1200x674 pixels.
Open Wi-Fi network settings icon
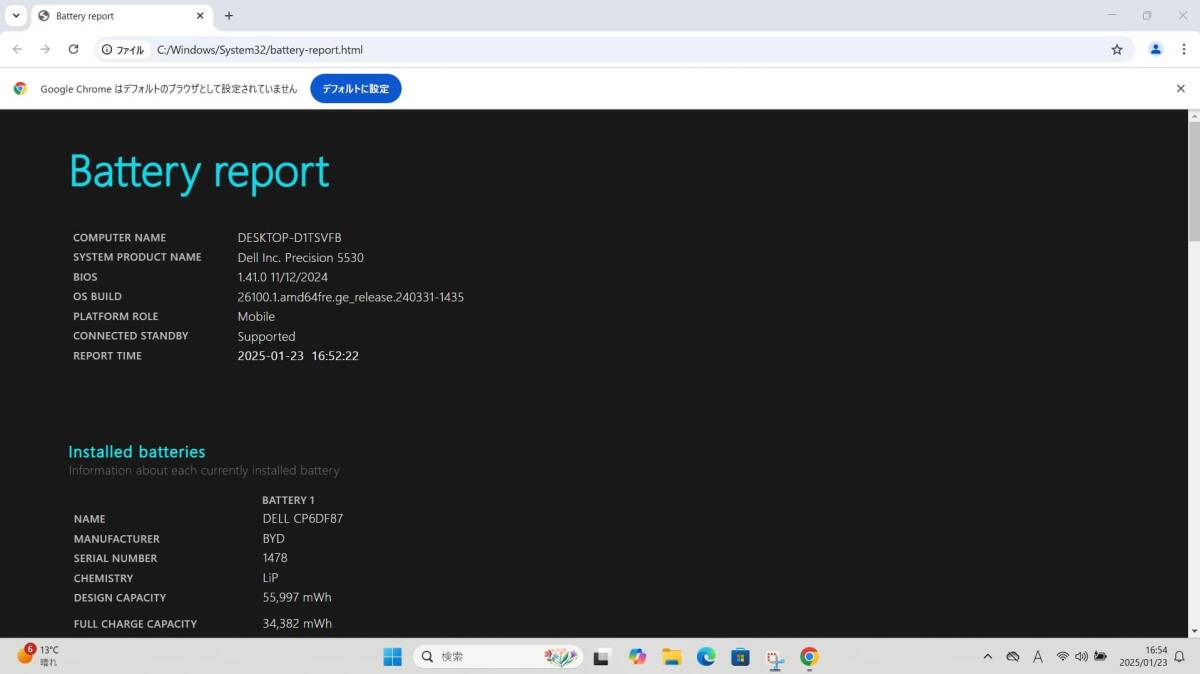coord(1063,656)
